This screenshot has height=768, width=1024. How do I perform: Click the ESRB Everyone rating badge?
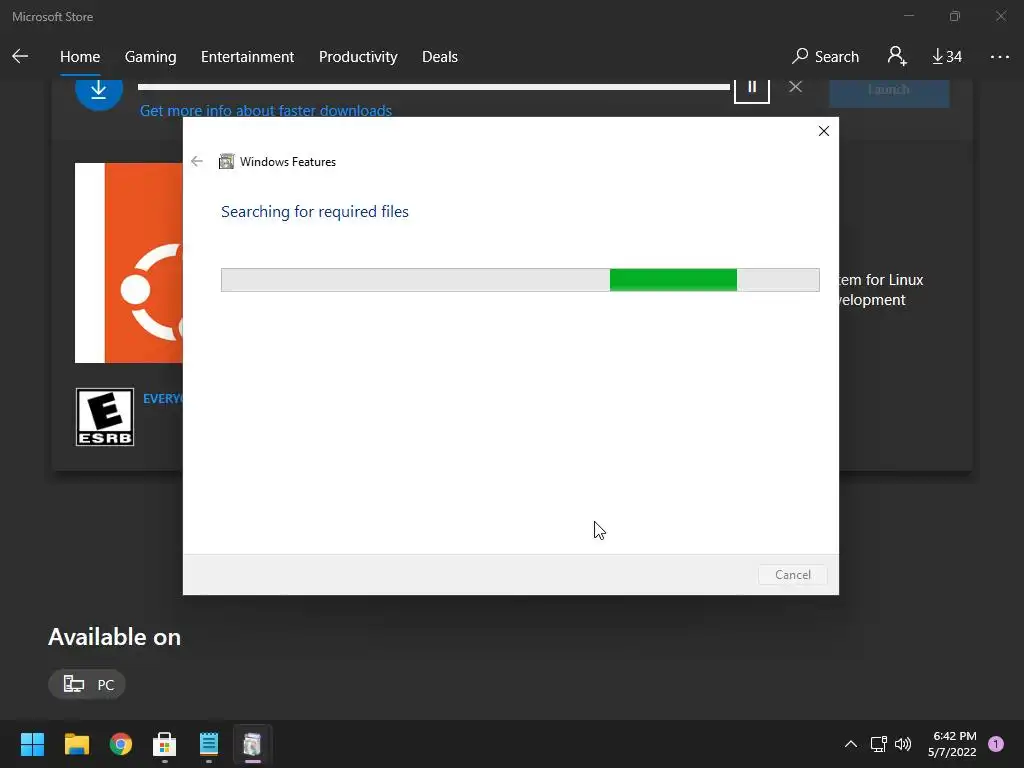coord(104,417)
